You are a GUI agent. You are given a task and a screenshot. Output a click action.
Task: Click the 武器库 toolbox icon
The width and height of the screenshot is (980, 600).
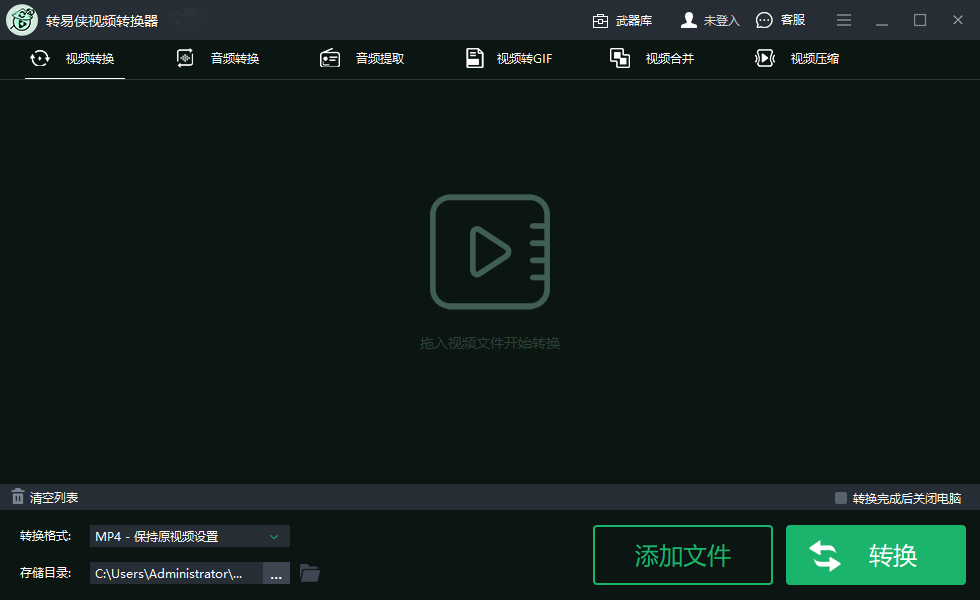click(601, 19)
